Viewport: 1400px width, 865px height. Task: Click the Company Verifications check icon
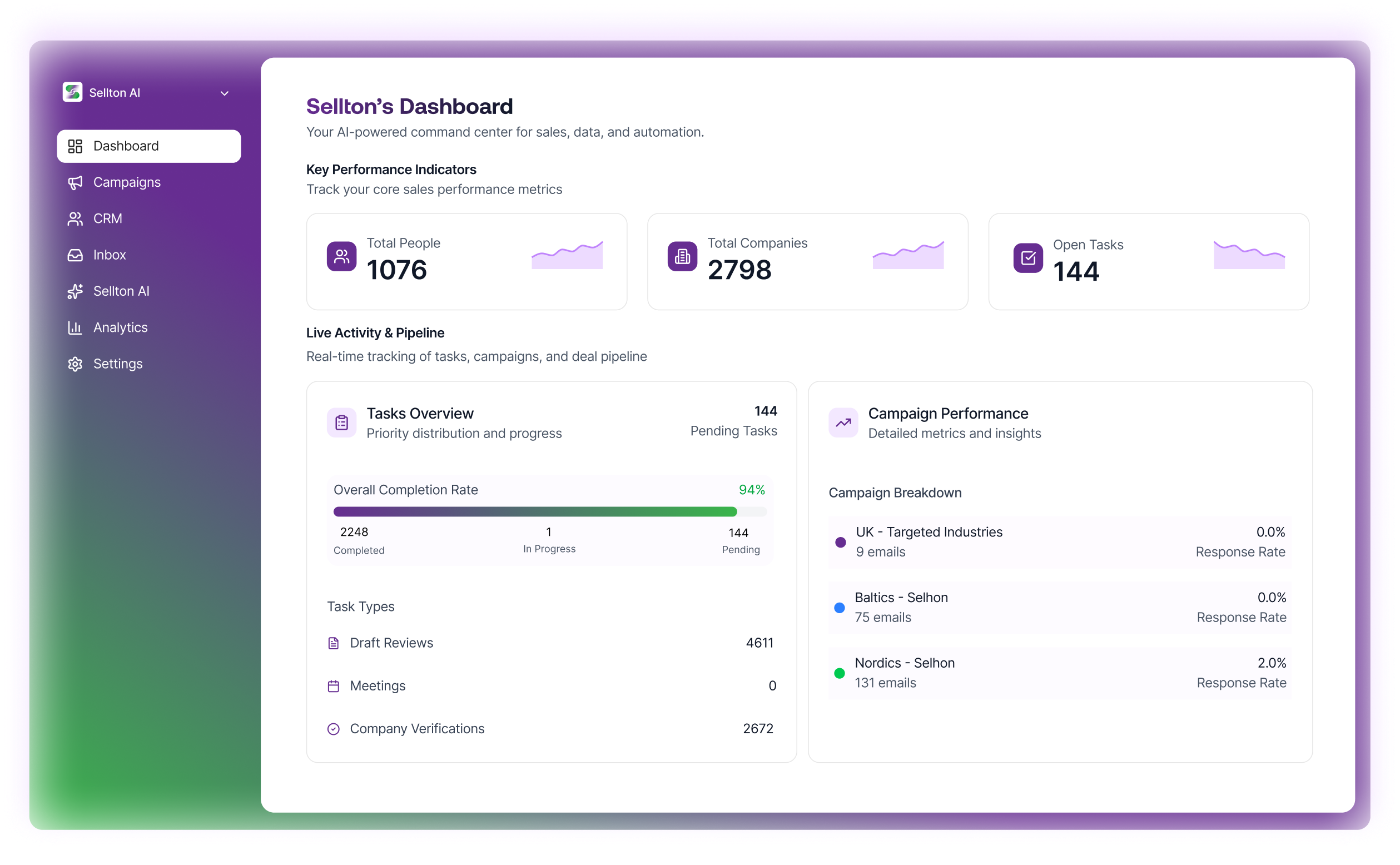coord(332,729)
